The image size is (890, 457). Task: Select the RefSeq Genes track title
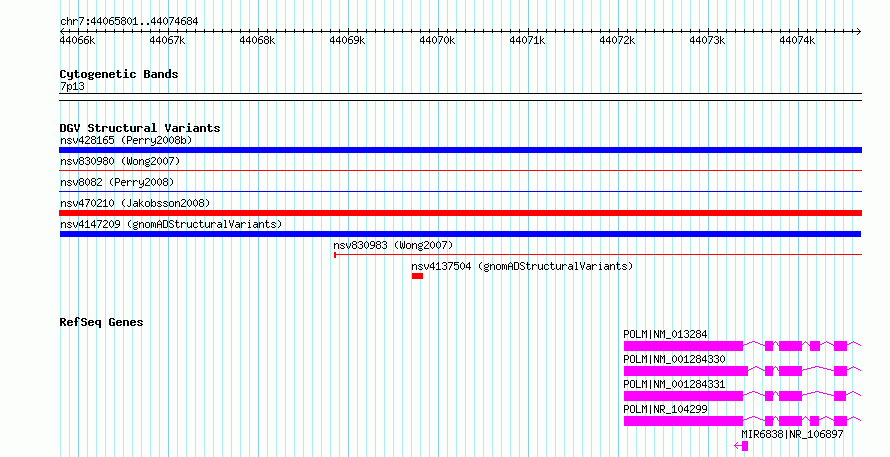point(101,322)
